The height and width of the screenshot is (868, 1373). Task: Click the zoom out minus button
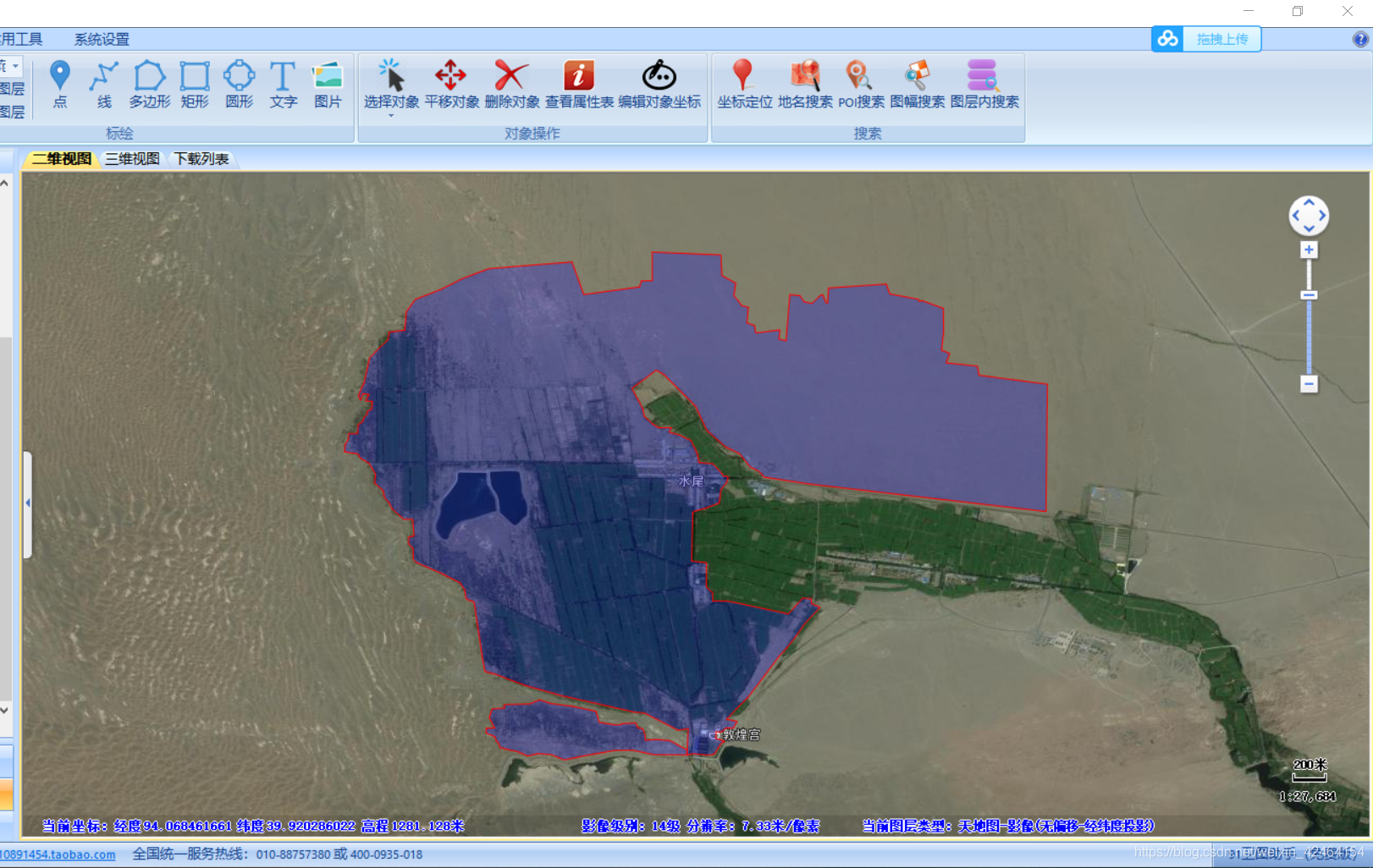tap(1309, 384)
